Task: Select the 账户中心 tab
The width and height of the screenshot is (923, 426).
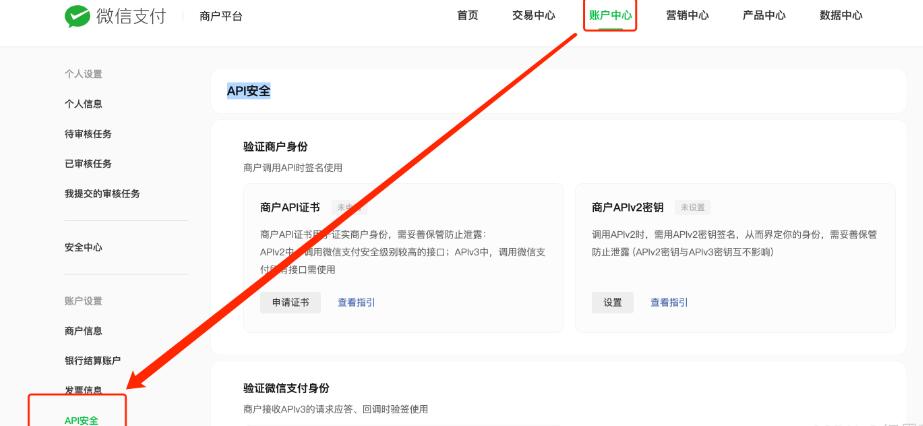Action: tap(610, 16)
